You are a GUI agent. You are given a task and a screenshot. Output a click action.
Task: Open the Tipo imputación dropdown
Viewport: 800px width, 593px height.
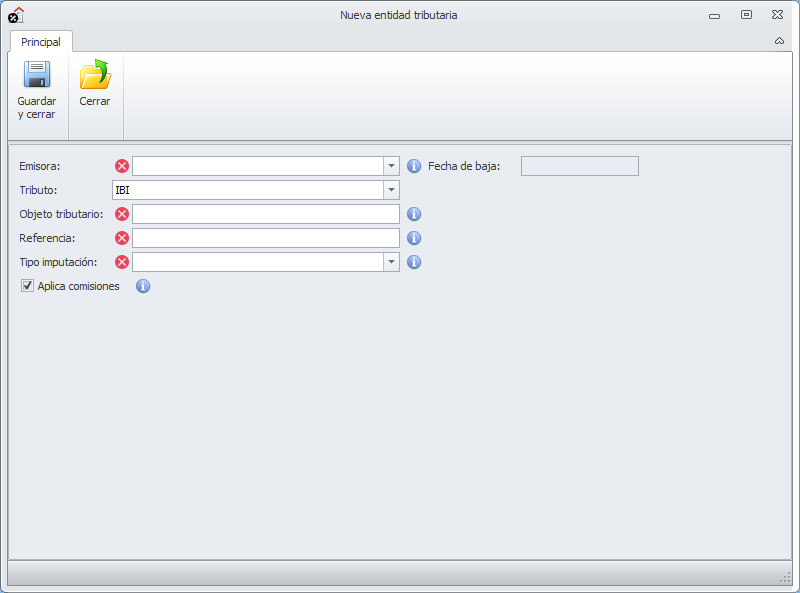(391, 262)
